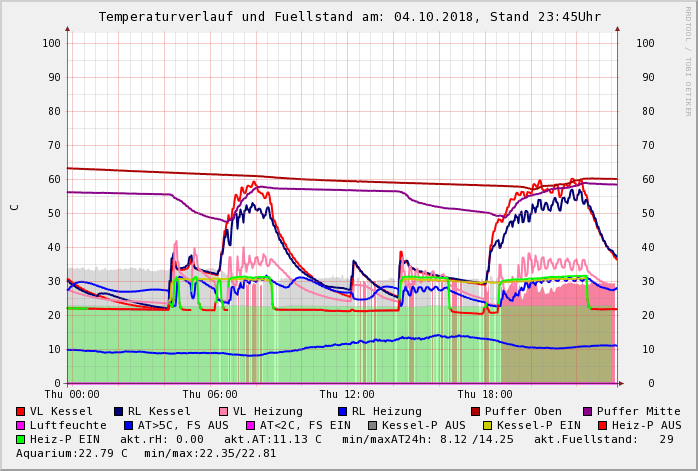Click the red VL Kessel legend swatch

(21, 411)
